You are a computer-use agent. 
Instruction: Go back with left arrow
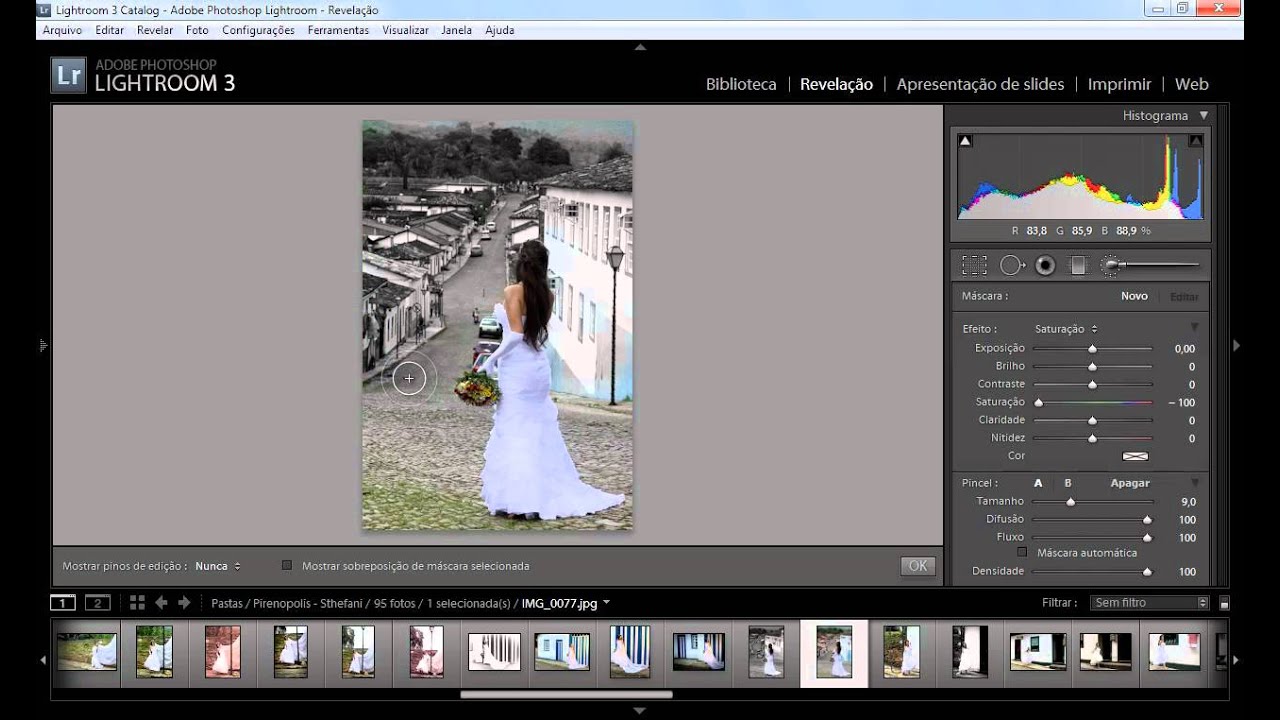[x=161, y=602]
